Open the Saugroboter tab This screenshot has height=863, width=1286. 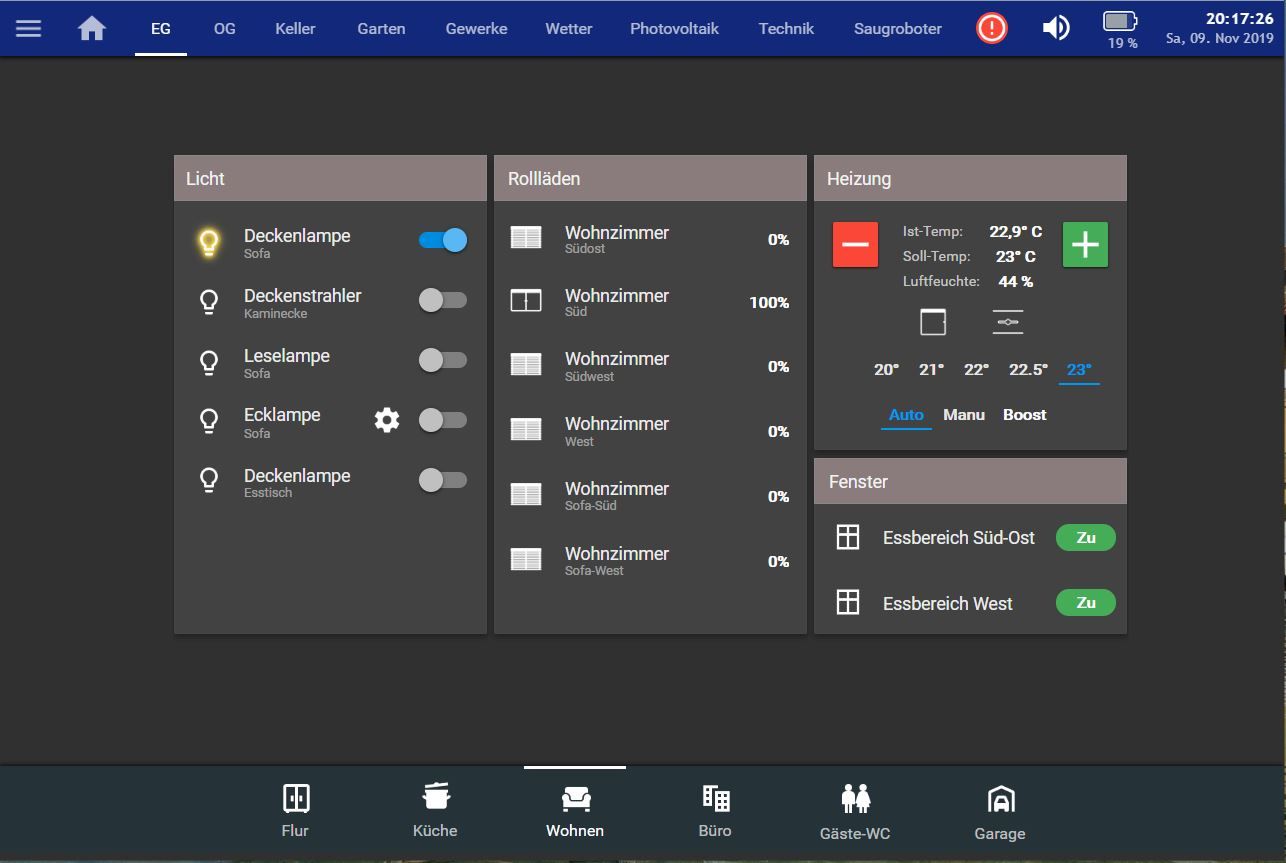(x=898, y=28)
